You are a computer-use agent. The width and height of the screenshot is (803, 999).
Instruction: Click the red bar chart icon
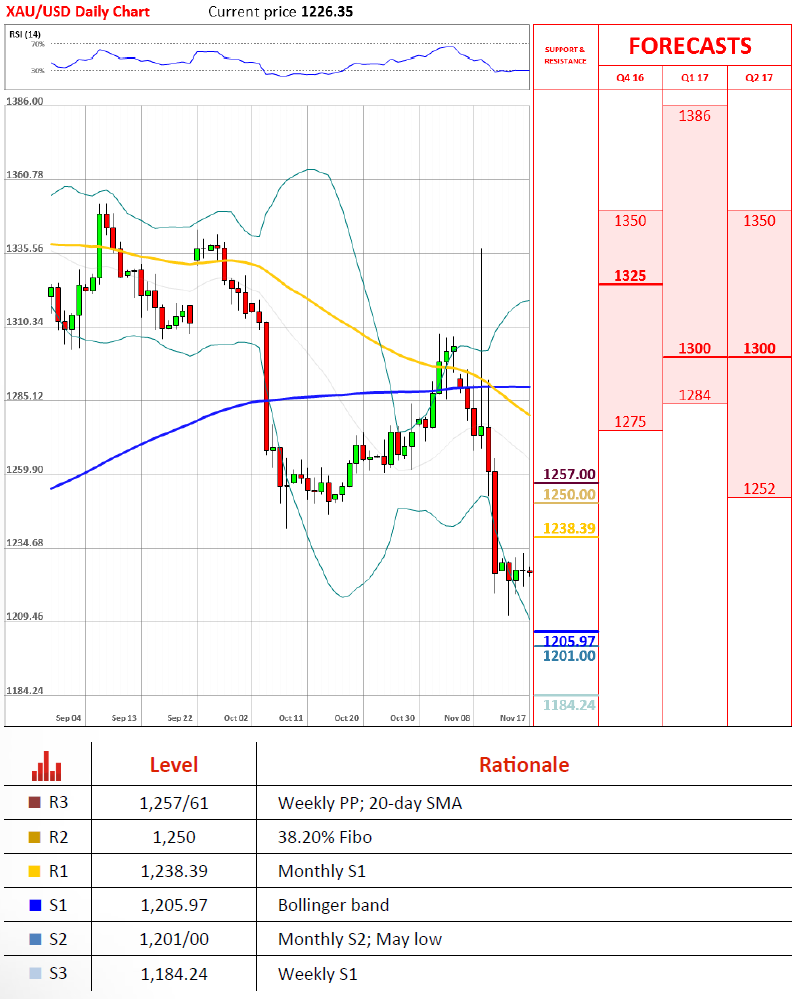tap(47, 766)
